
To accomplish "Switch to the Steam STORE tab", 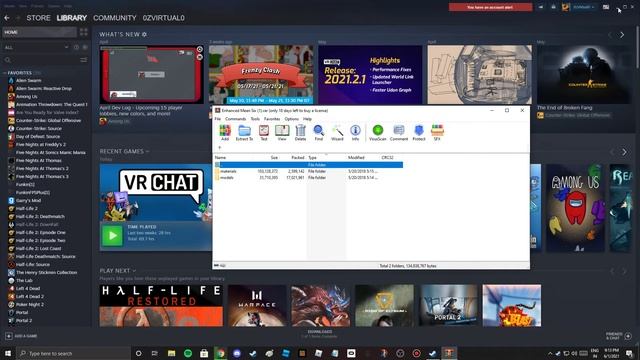I will coord(38,18).
